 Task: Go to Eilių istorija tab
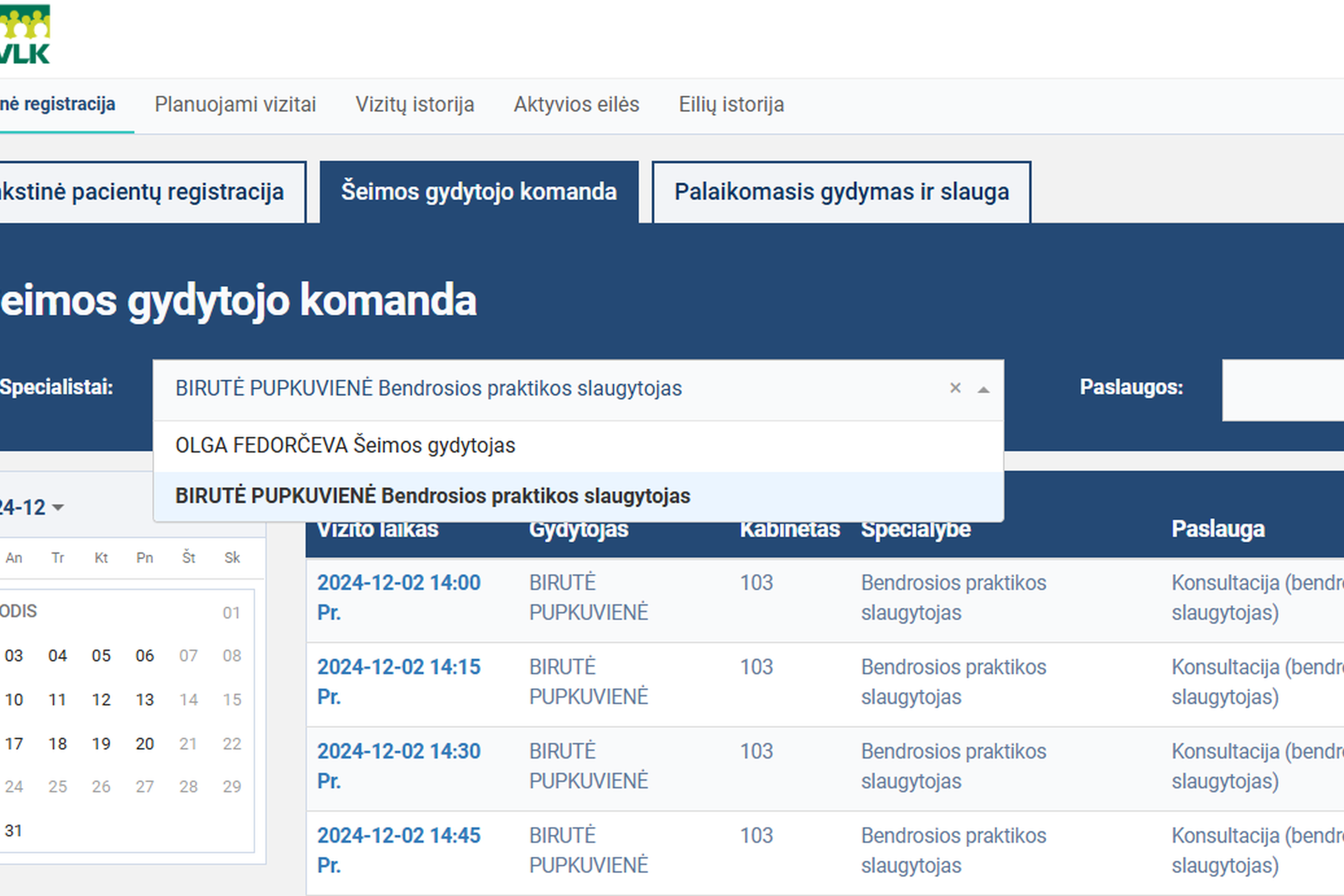[731, 104]
